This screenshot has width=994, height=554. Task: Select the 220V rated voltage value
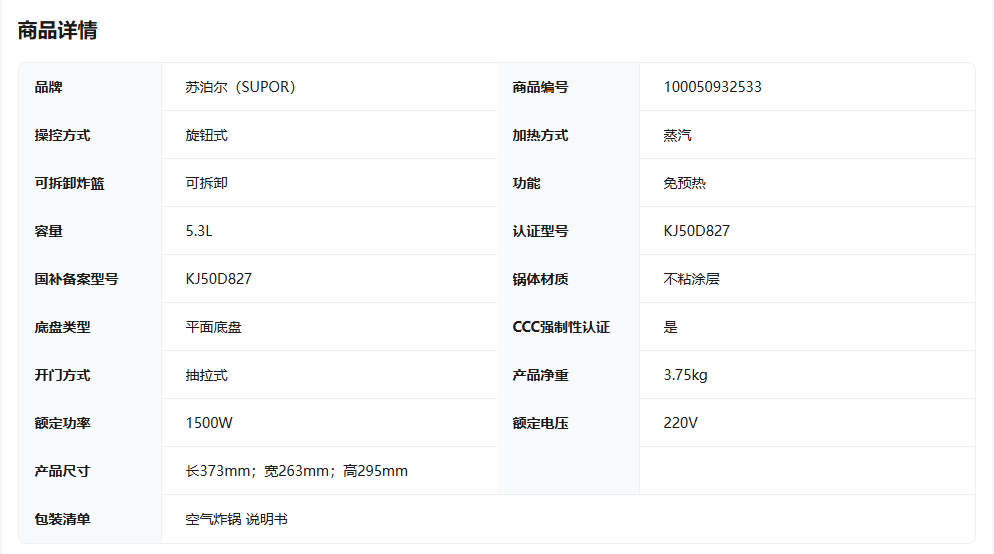coord(680,423)
